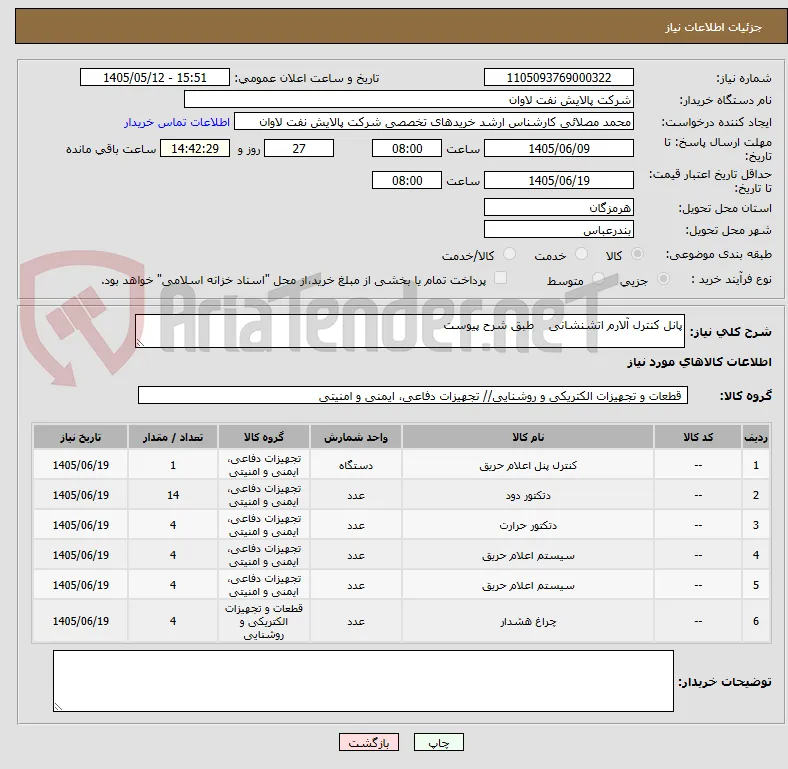This screenshot has width=788, height=769.
Task: Click the remaining time field 14:42:29
Action: point(195,149)
